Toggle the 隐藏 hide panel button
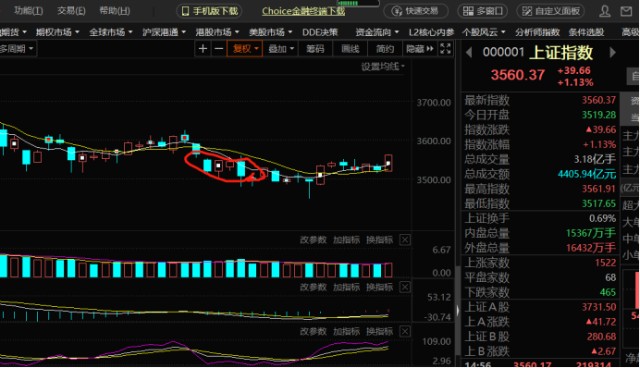The image size is (640, 368). 420,49
